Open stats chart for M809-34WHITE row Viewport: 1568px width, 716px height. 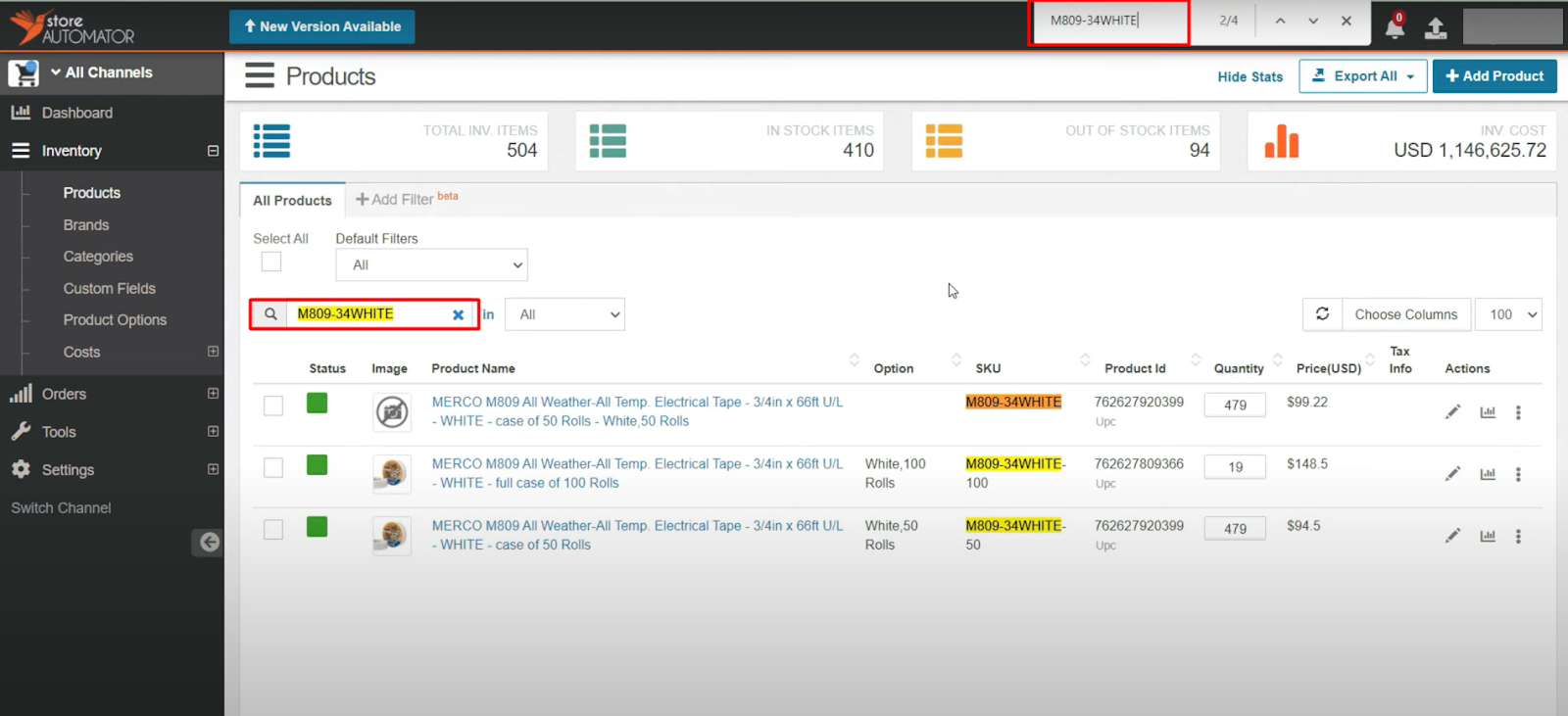(x=1488, y=412)
